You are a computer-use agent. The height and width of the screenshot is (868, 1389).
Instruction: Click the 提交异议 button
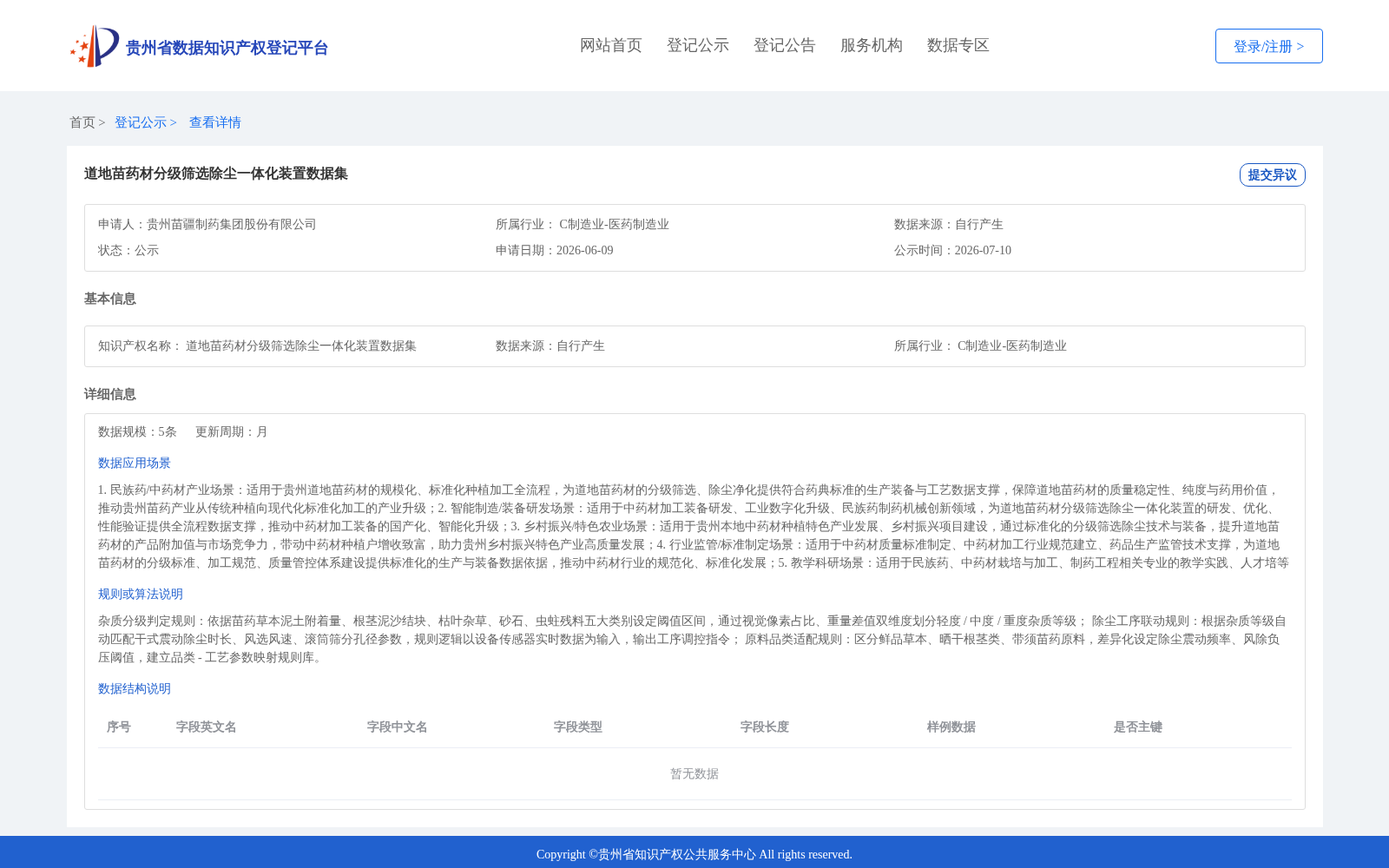pos(1272,174)
